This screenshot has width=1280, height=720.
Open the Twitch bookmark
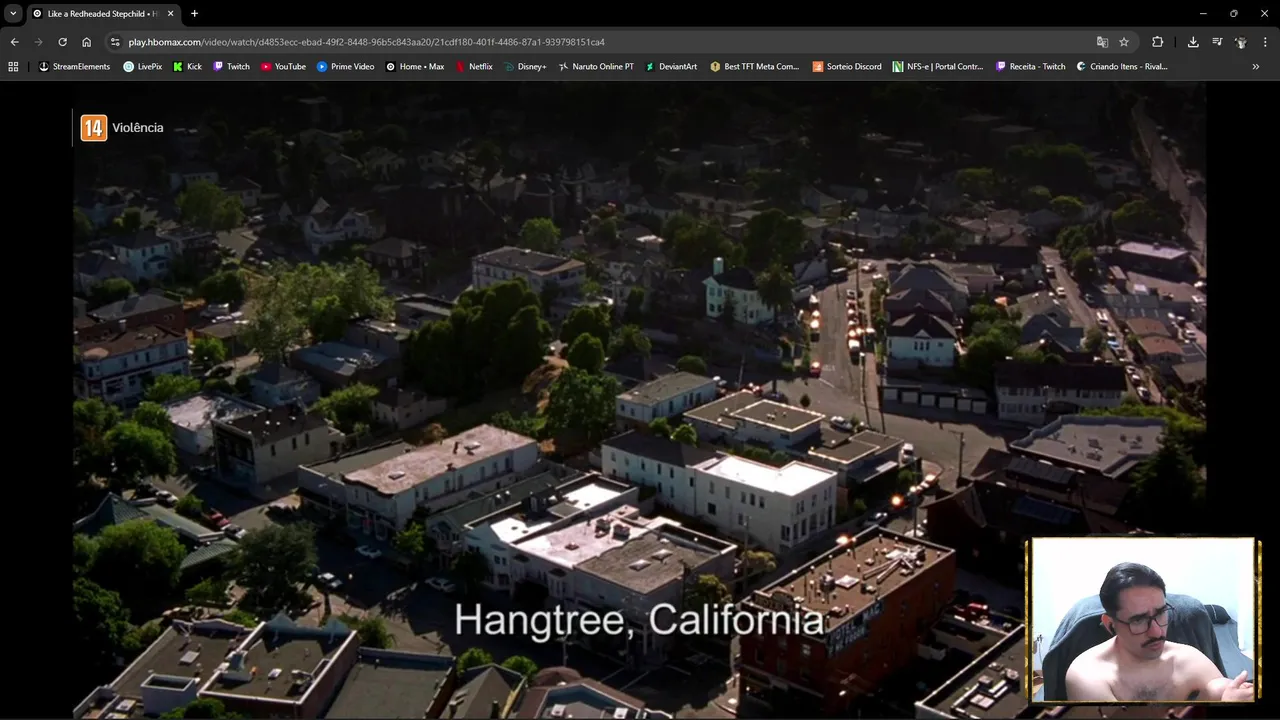coord(231,67)
